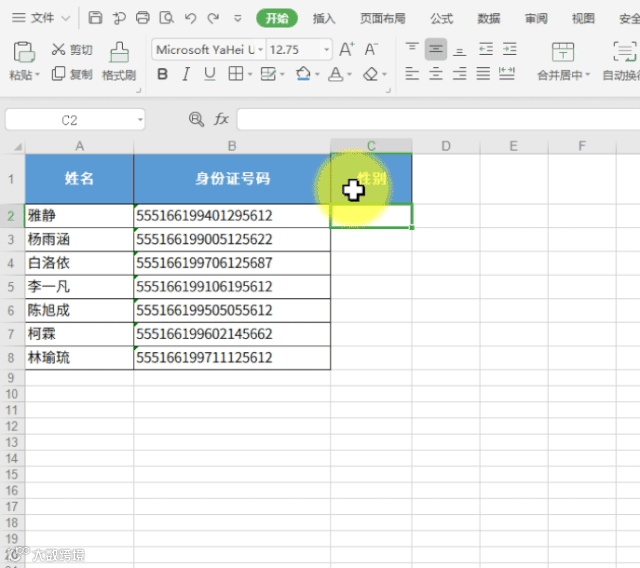
Task: Activate 格式刷 format painter
Action: coord(119,61)
